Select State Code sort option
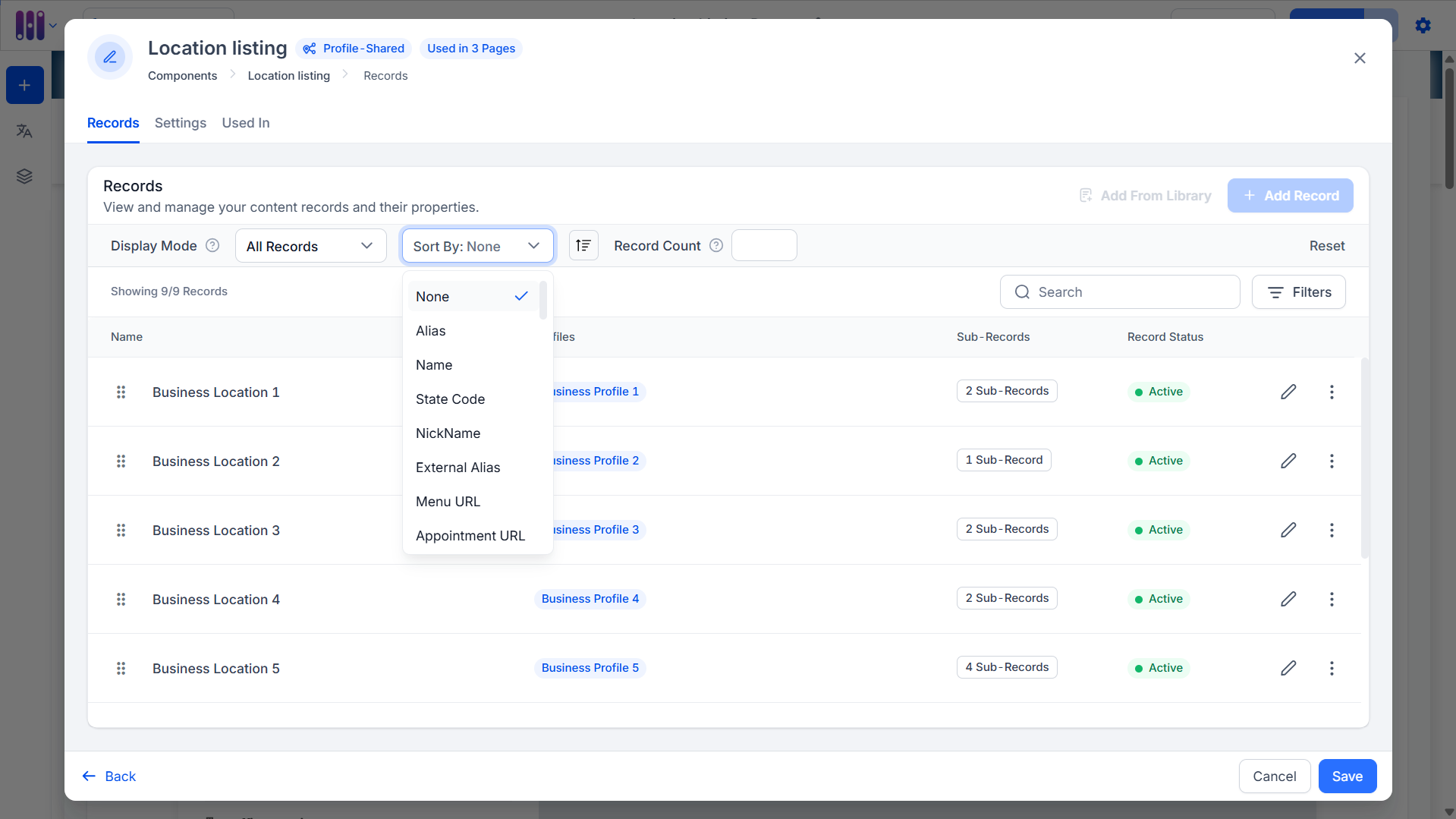 [x=473, y=399]
